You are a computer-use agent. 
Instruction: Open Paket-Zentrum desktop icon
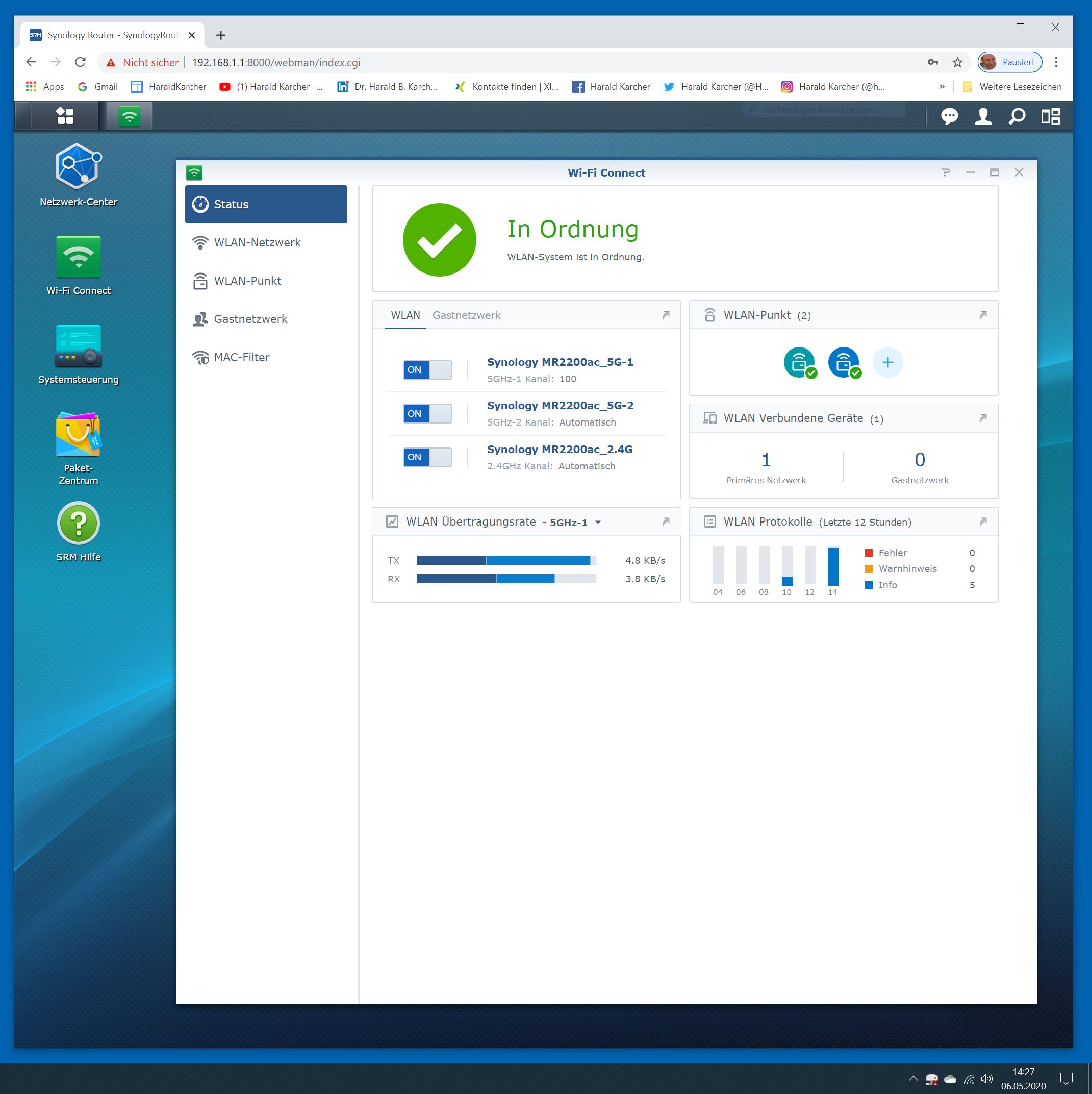tap(78, 435)
